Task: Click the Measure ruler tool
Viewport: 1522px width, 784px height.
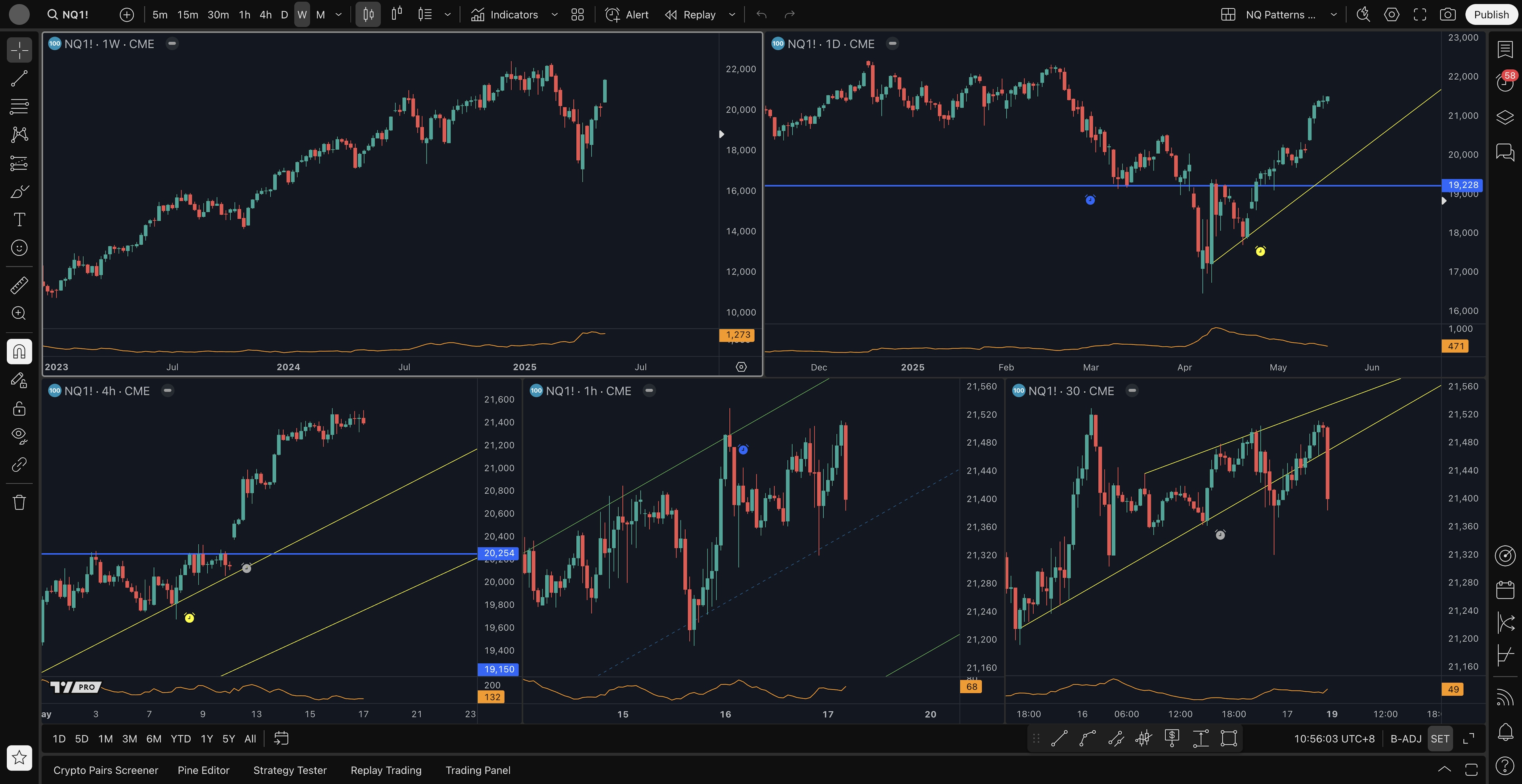Action: pyautogui.click(x=19, y=285)
